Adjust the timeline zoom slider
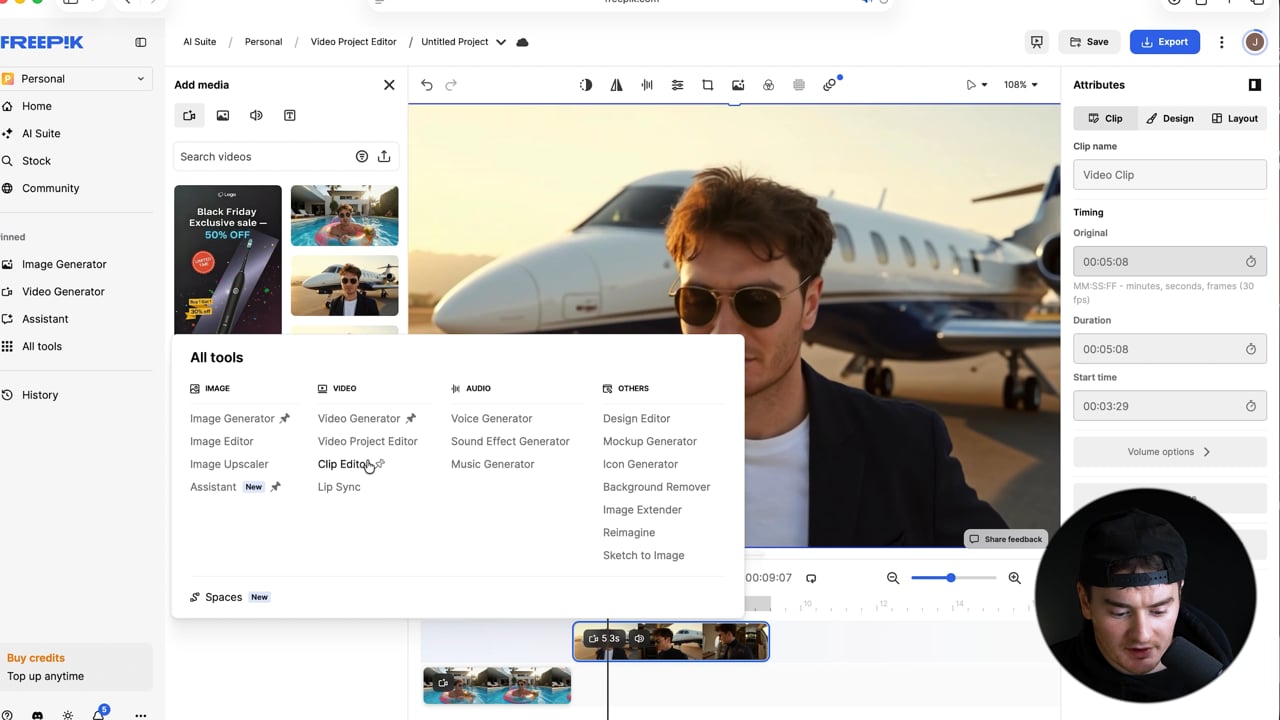The image size is (1280, 720). pos(951,578)
